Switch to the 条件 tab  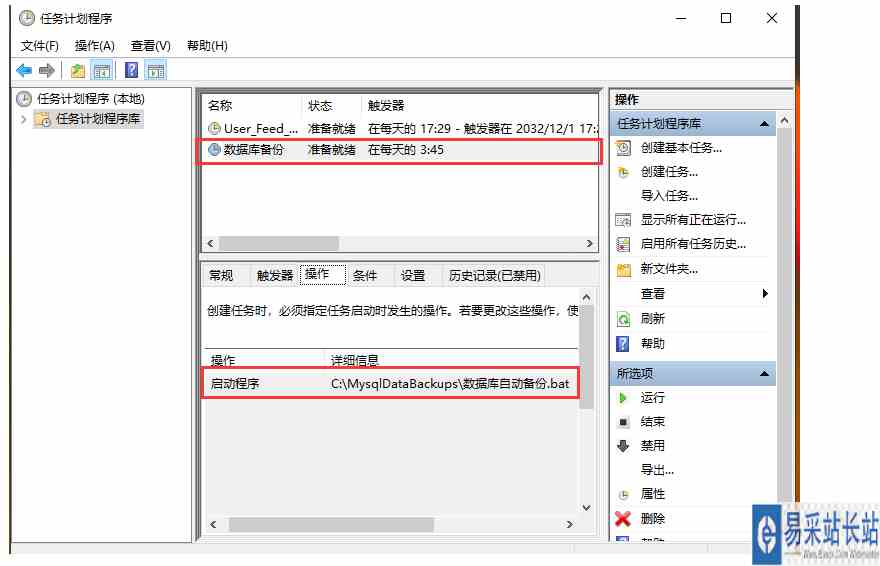tap(365, 275)
